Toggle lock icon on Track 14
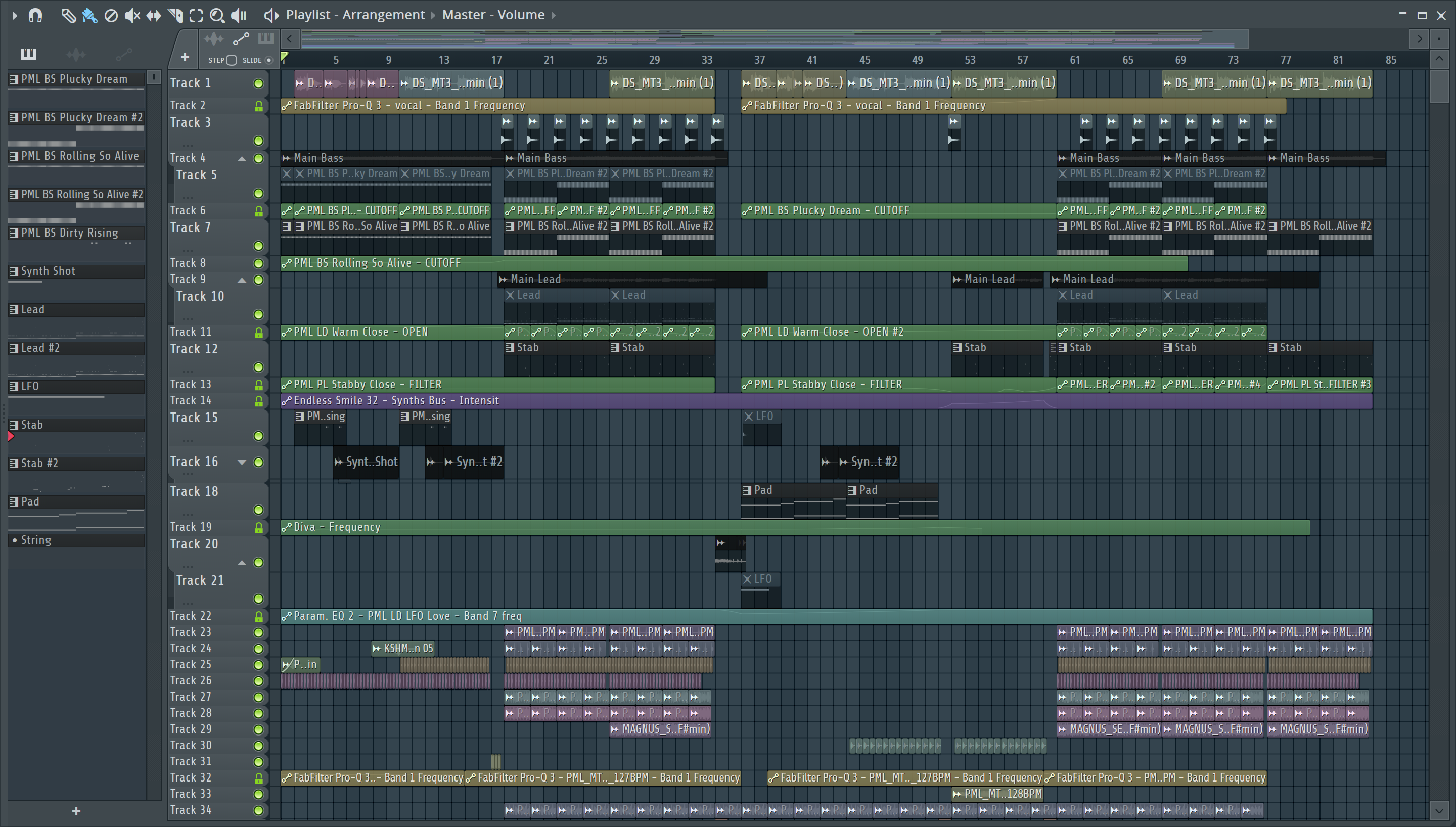This screenshot has height=827, width=1456. 258,401
